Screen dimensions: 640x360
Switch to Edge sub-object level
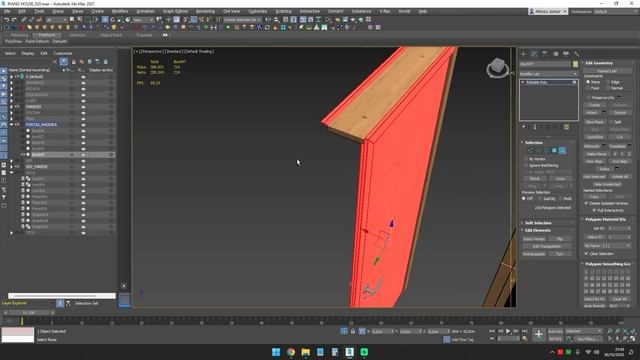tap(538, 151)
